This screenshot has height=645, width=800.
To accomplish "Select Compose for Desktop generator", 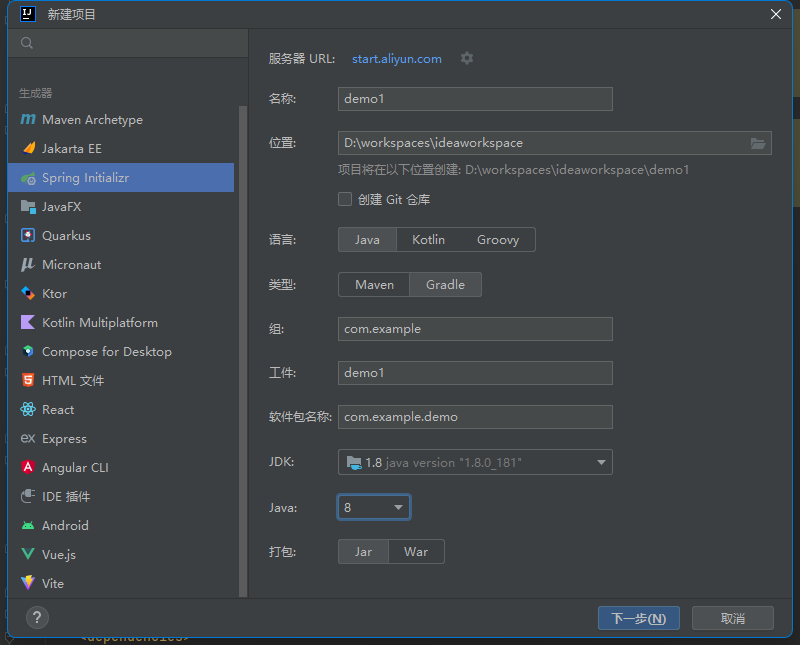I will [121, 352].
